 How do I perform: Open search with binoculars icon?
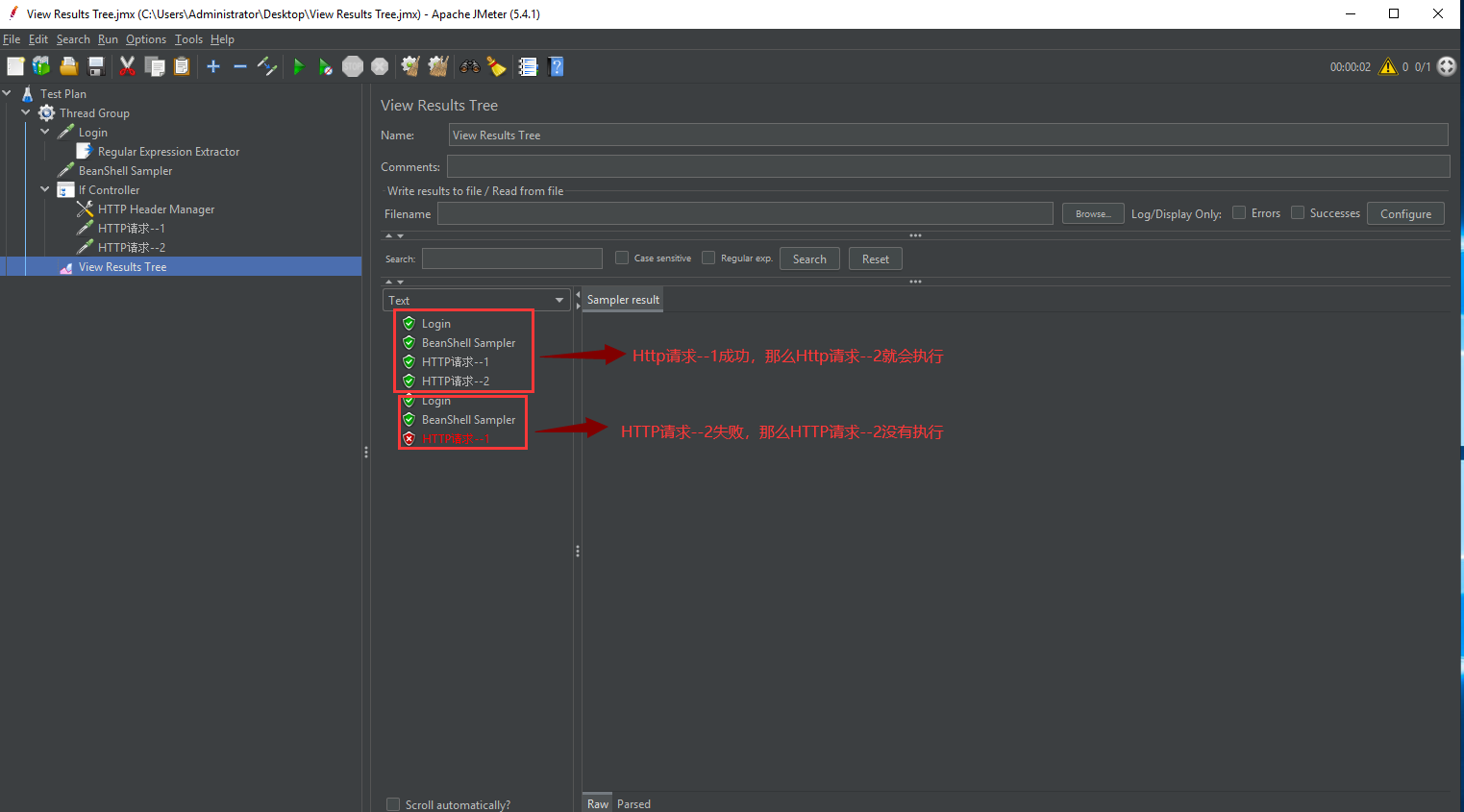click(470, 66)
